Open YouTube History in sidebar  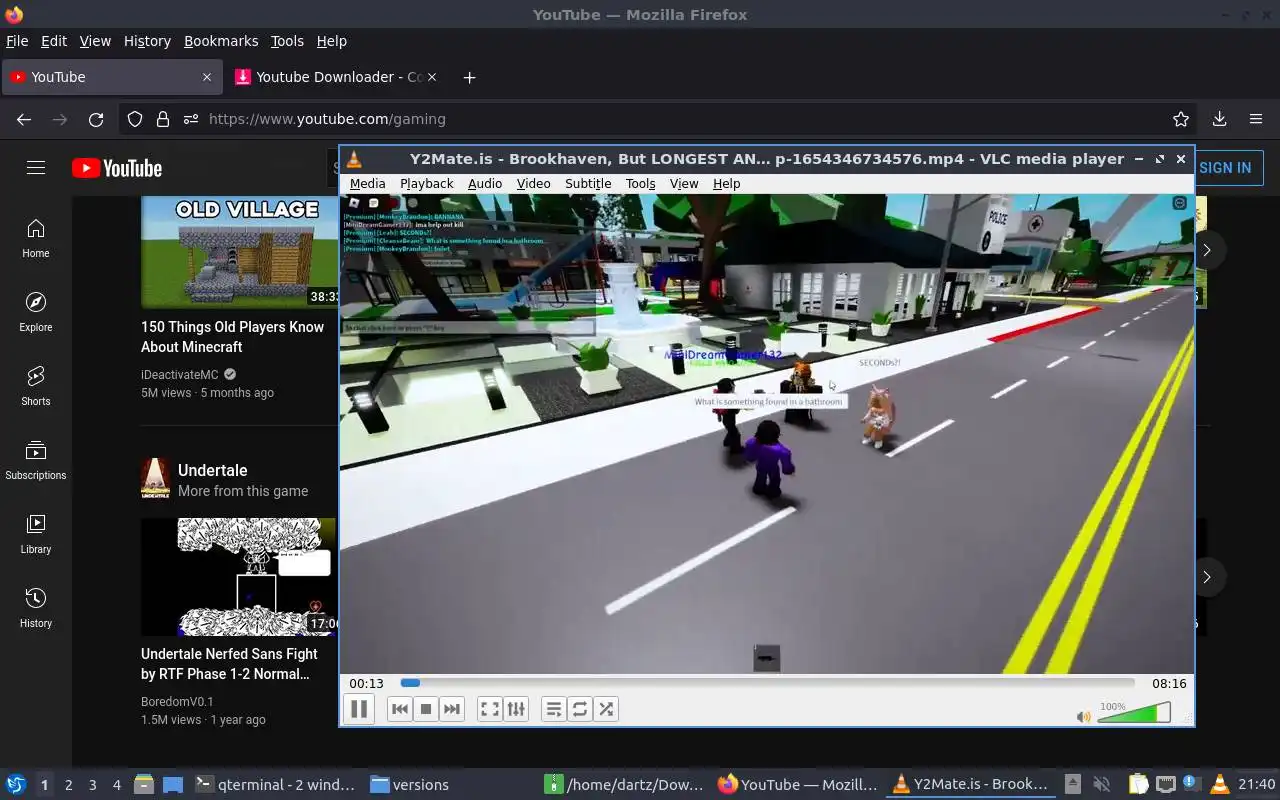pos(36,609)
